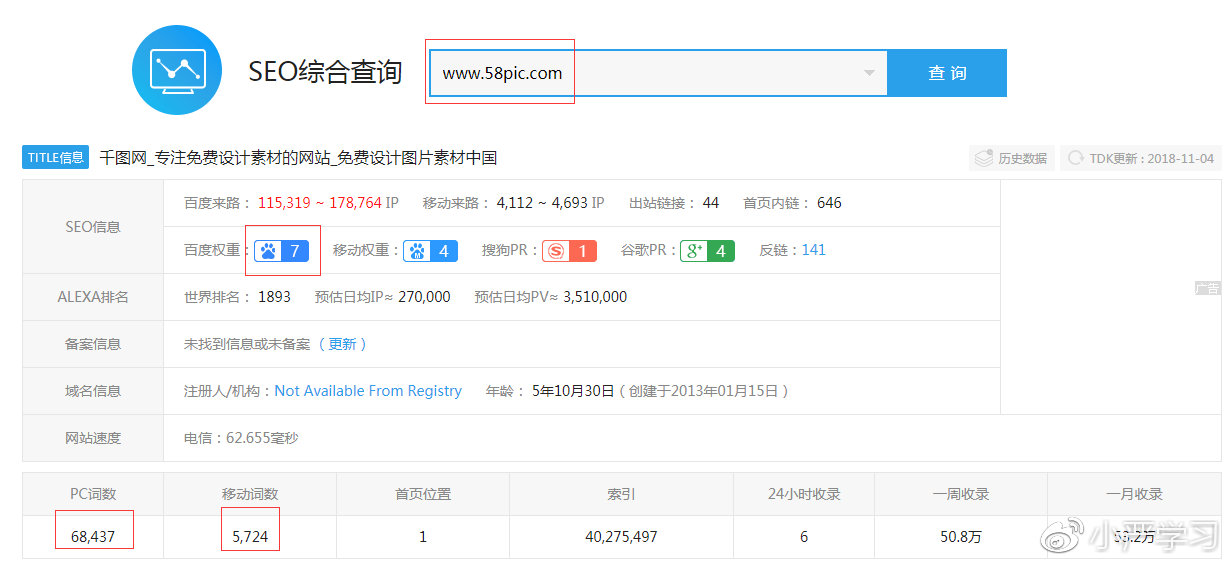
Task: Click the 世界排名 1893 value
Action: coord(274,297)
